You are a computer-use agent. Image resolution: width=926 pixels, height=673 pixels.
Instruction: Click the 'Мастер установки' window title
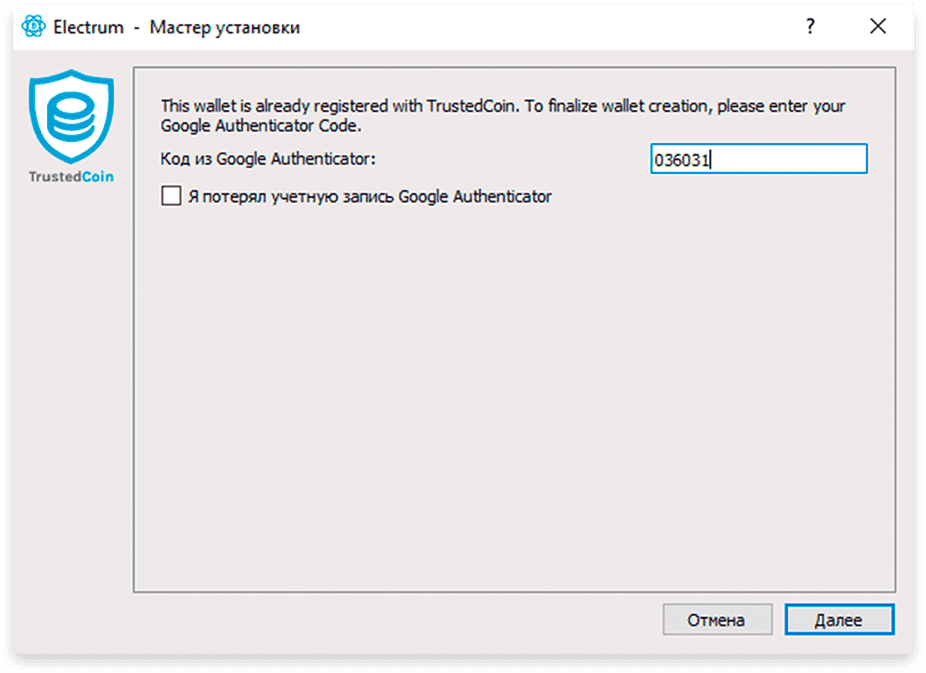click(x=224, y=27)
